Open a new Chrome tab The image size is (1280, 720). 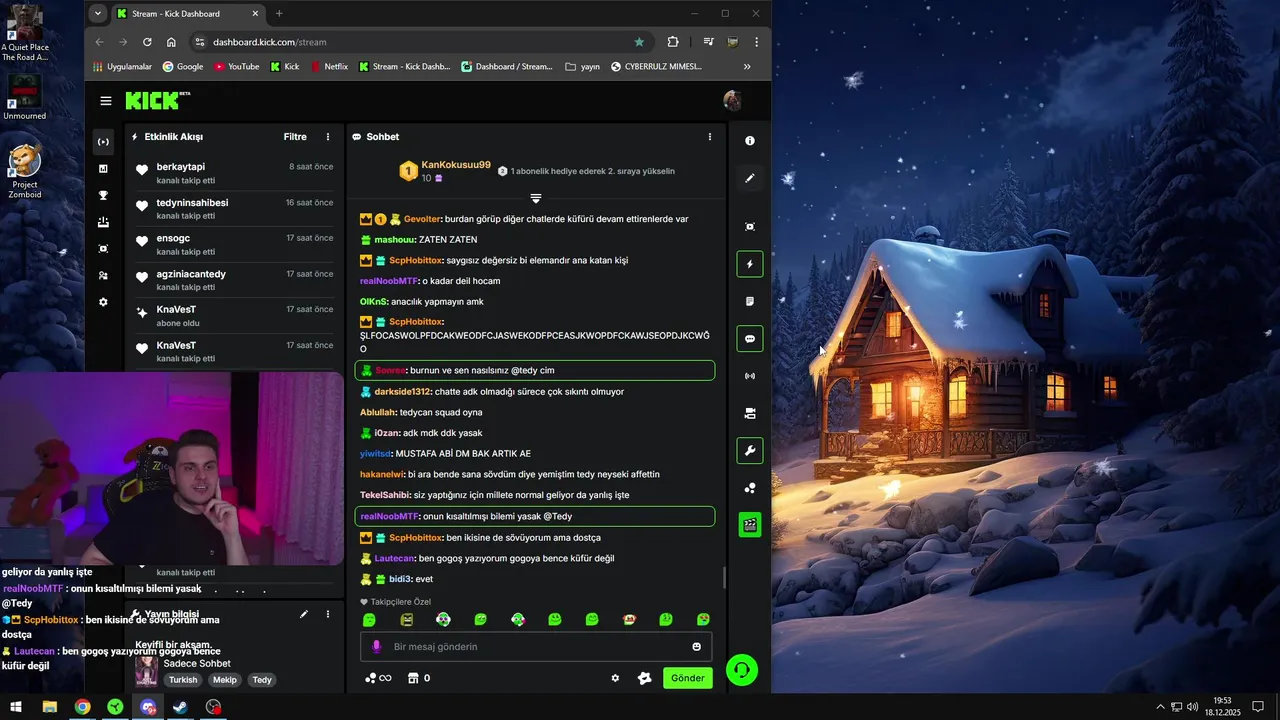click(x=279, y=14)
